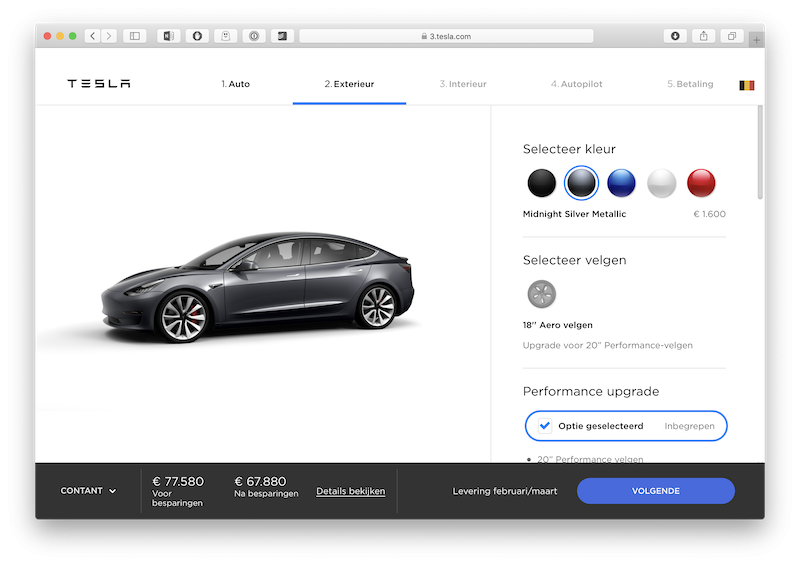Click the Volgende button
800x566 pixels.
pyautogui.click(x=656, y=491)
